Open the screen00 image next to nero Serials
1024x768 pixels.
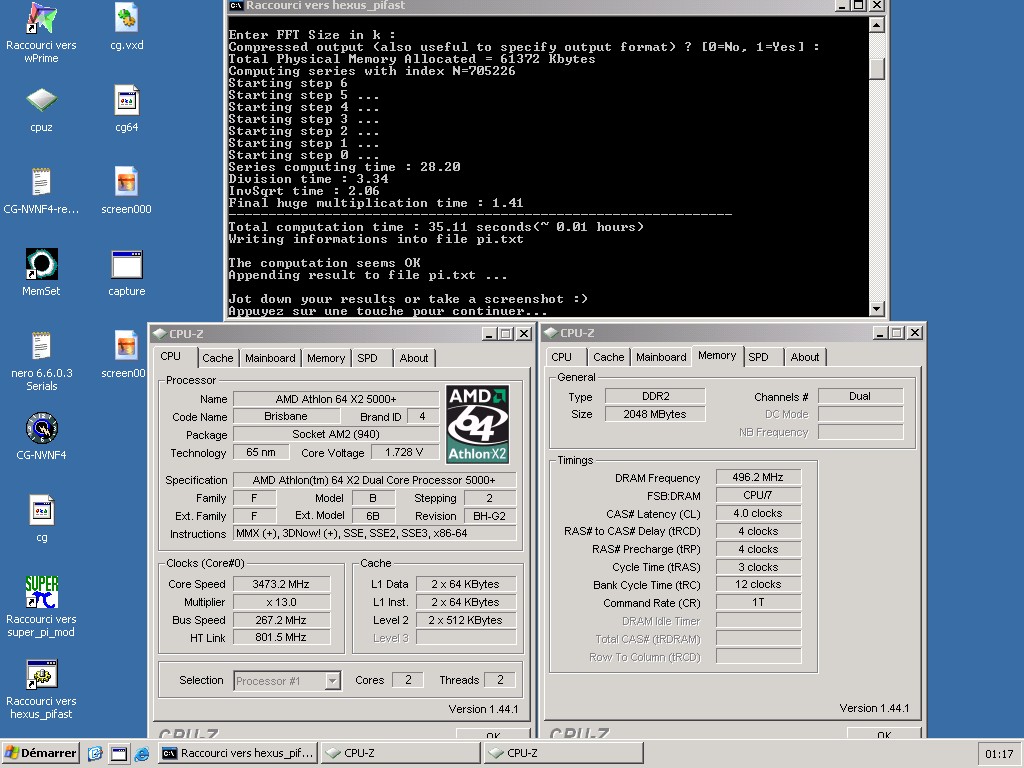tap(126, 346)
